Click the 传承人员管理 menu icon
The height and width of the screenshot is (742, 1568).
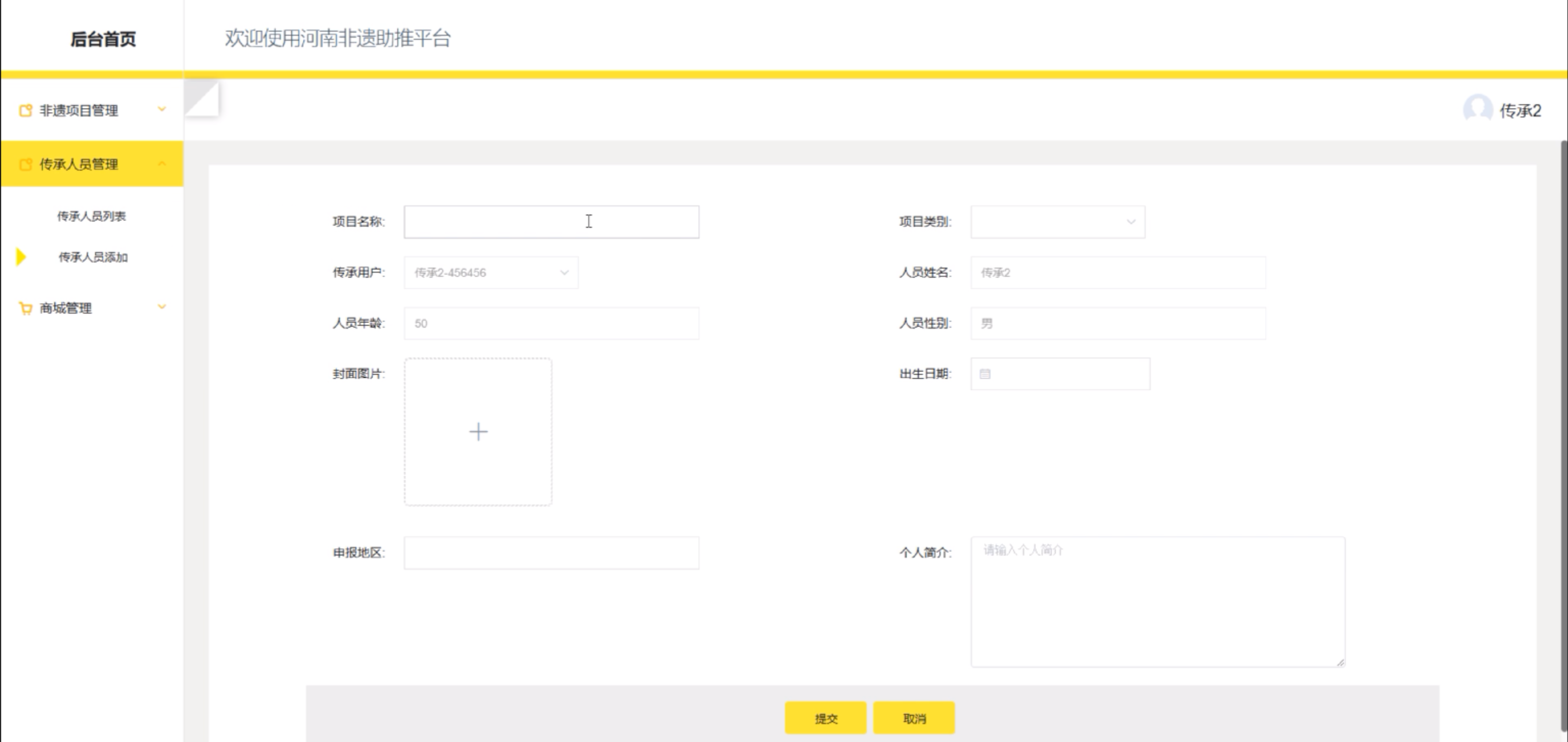[x=26, y=164]
